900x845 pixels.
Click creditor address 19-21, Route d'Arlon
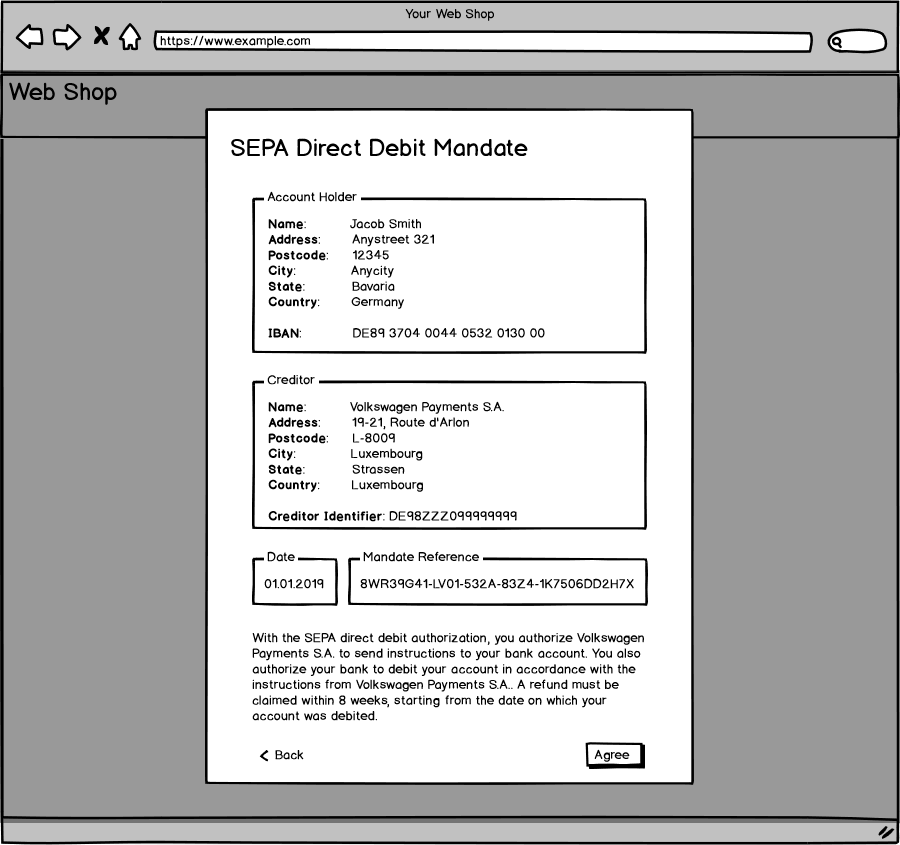tap(410, 422)
